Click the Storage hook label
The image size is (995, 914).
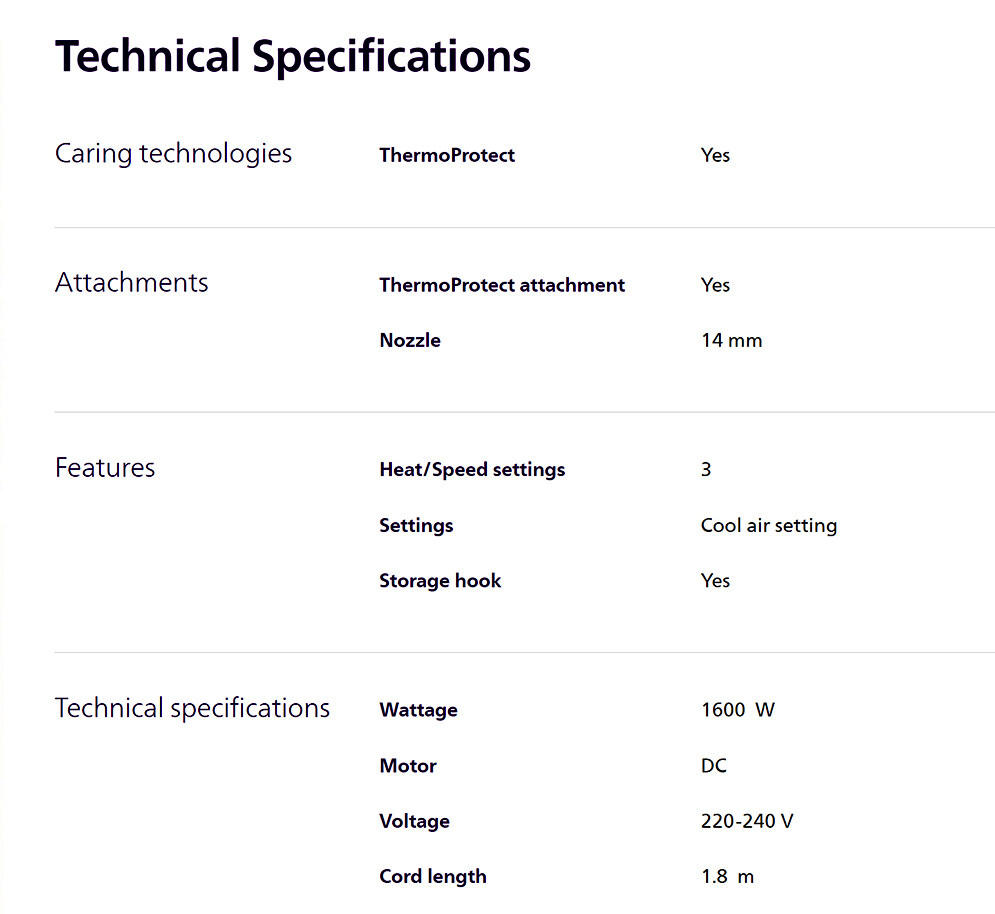pyautogui.click(x=440, y=581)
